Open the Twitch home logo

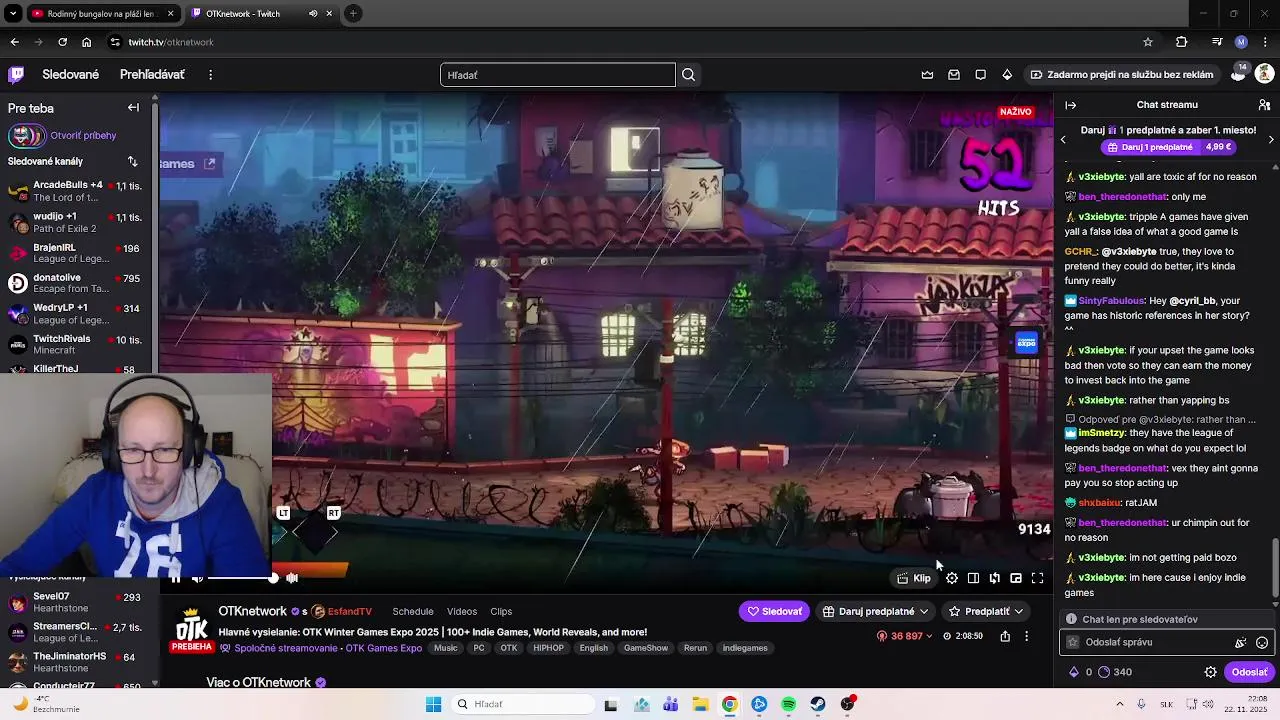pos(16,74)
